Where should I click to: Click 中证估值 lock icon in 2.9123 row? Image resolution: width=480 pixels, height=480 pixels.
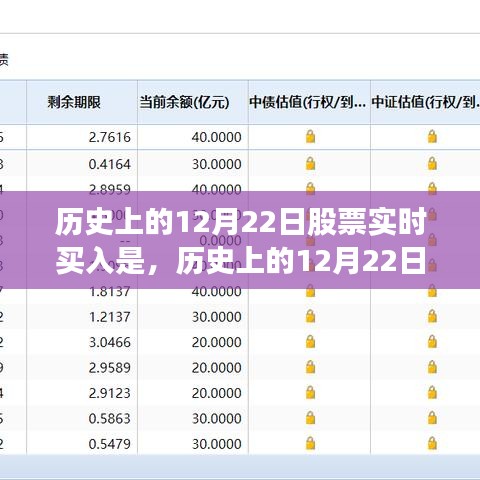coord(432,393)
